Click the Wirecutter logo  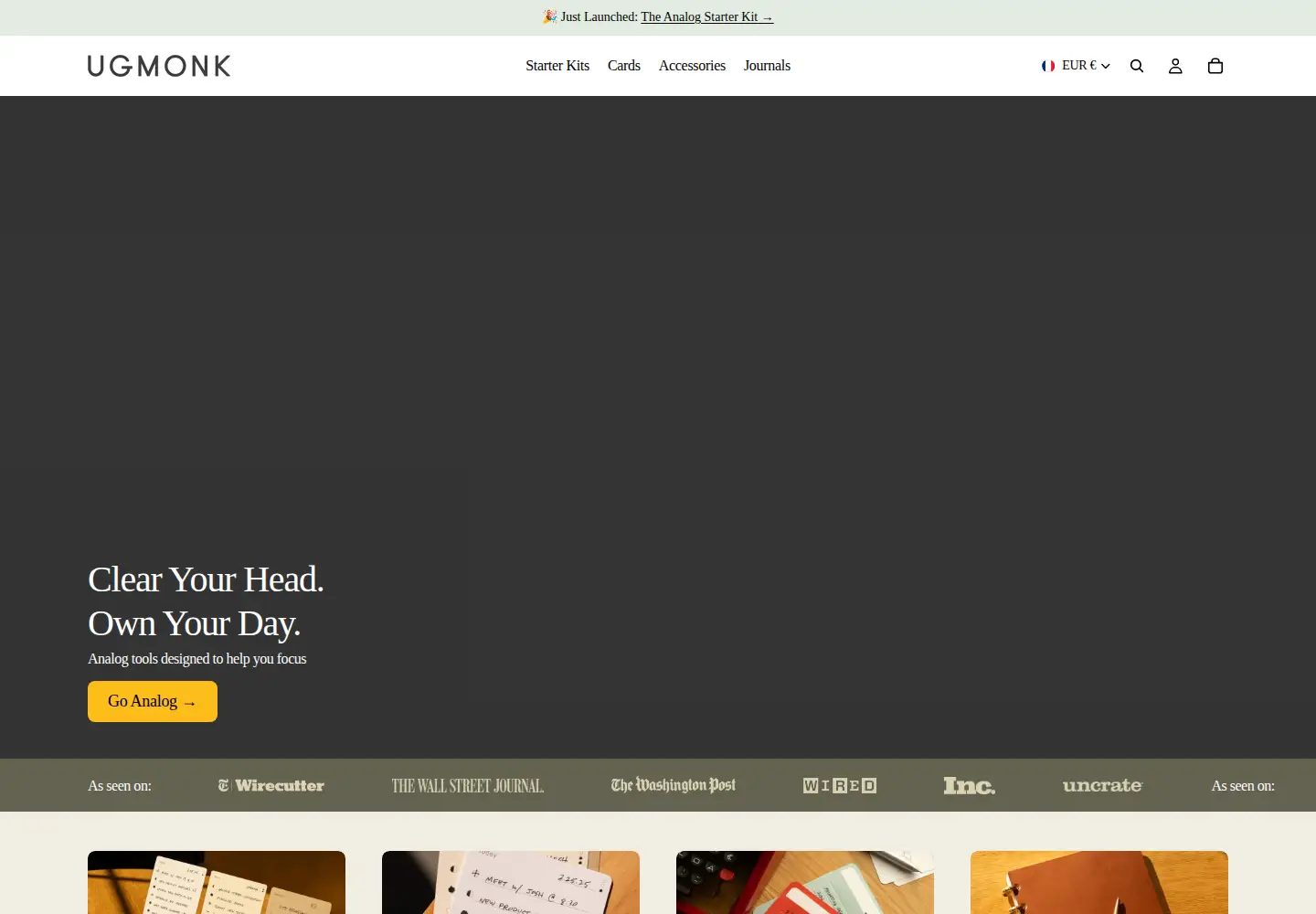tap(271, 786)
